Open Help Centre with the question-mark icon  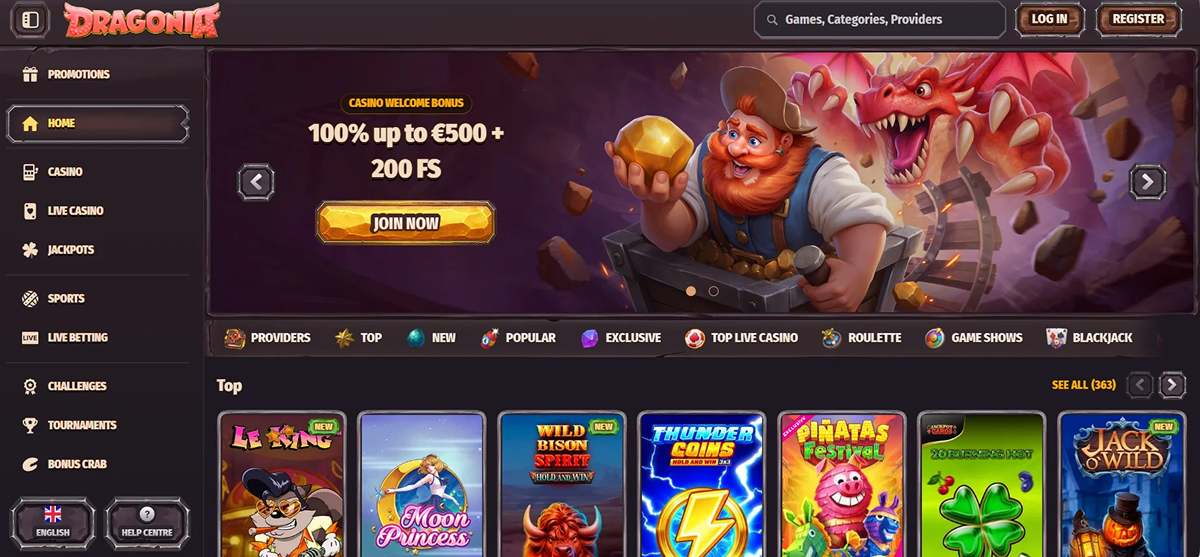pyautogui.click(x=147, y=522)
